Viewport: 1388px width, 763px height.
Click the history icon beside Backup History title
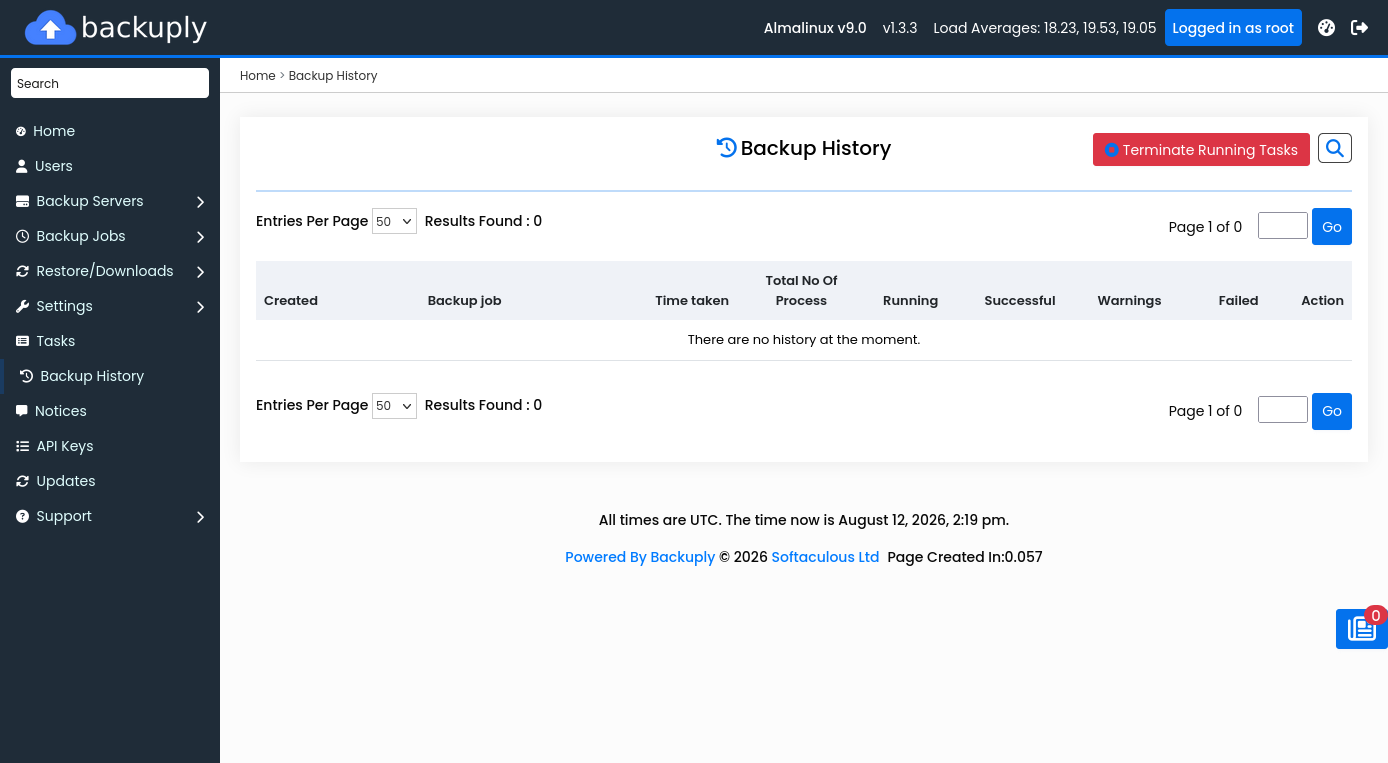click(x=727, y=148)
